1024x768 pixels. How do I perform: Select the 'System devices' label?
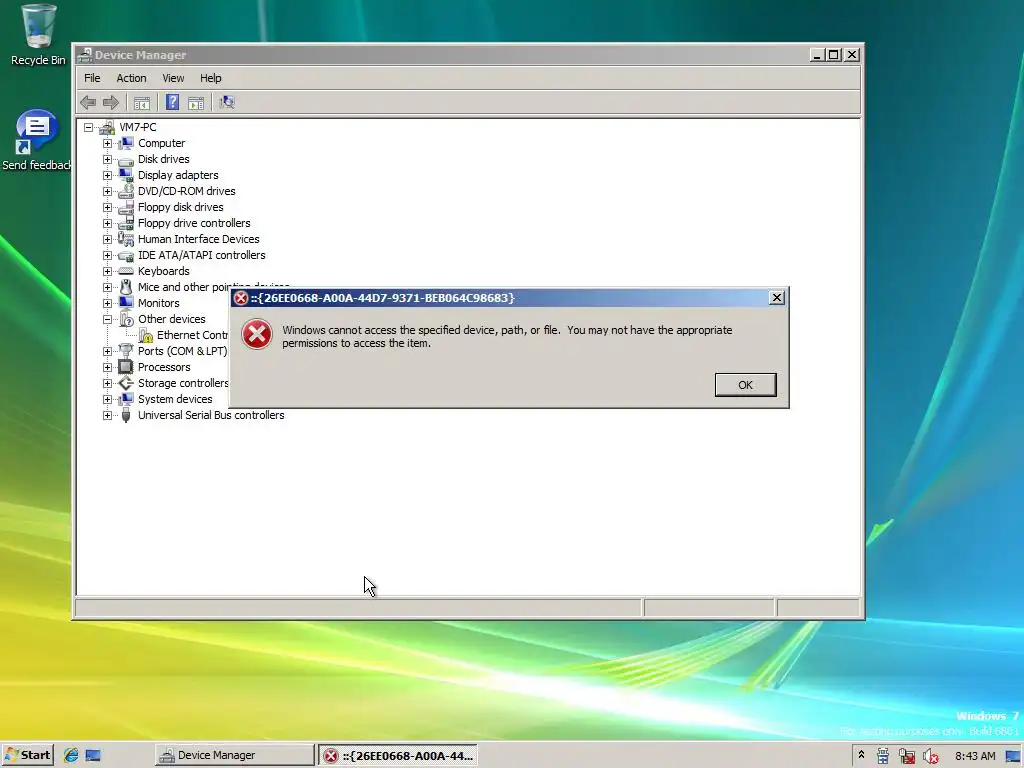pos(175,399)
